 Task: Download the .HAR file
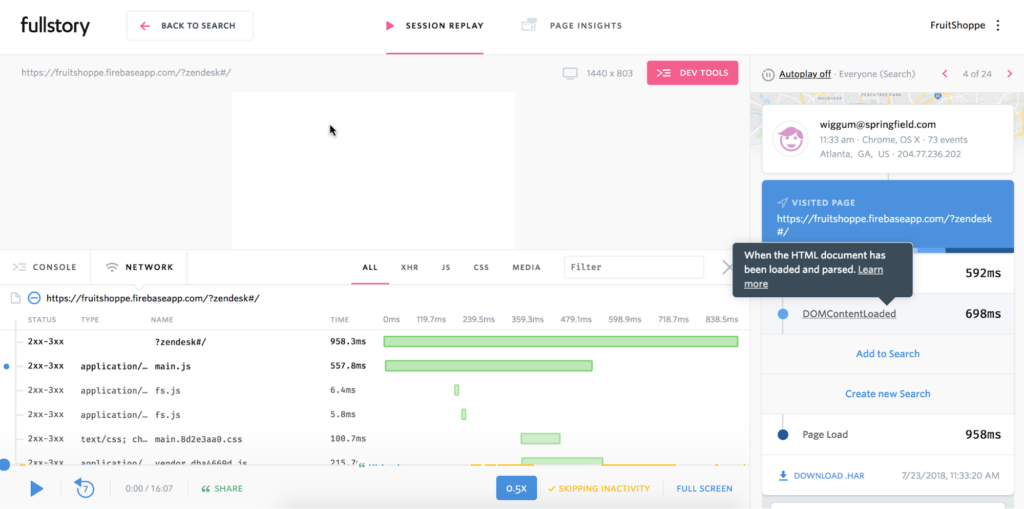click(822, 476)
